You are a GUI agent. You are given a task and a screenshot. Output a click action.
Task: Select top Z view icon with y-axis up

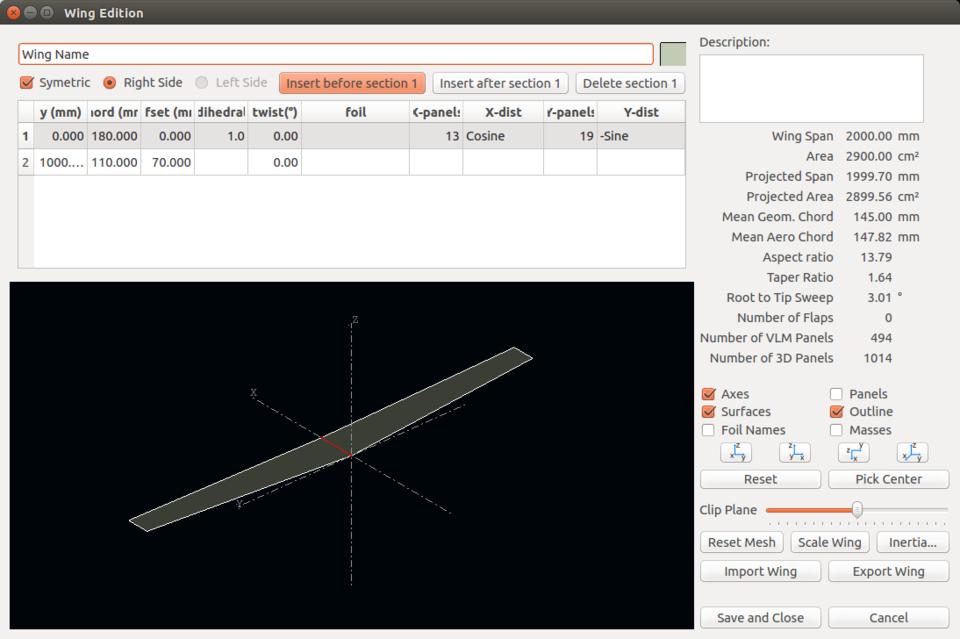coord(854,453)
